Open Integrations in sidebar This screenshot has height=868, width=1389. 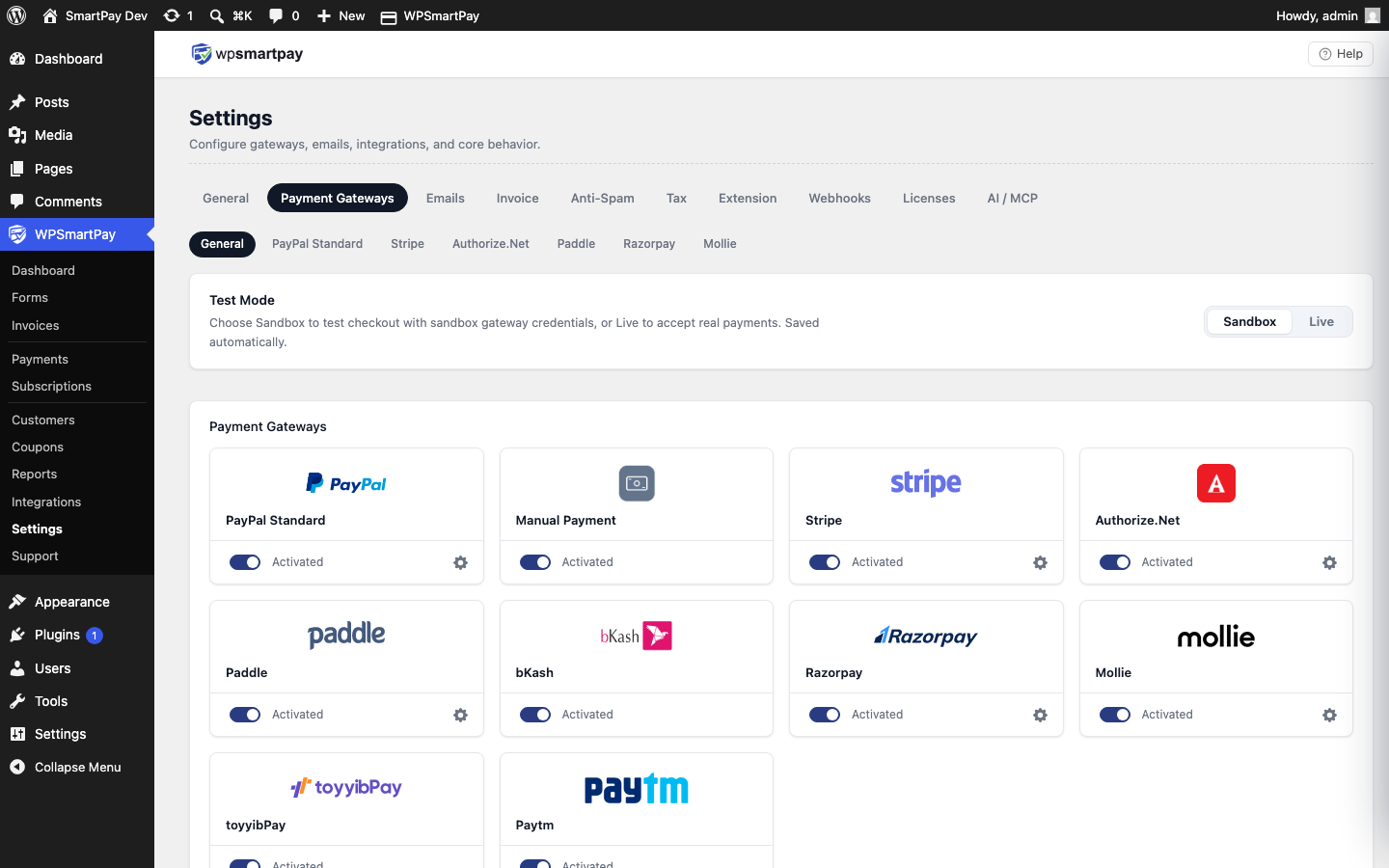[46, 502]
